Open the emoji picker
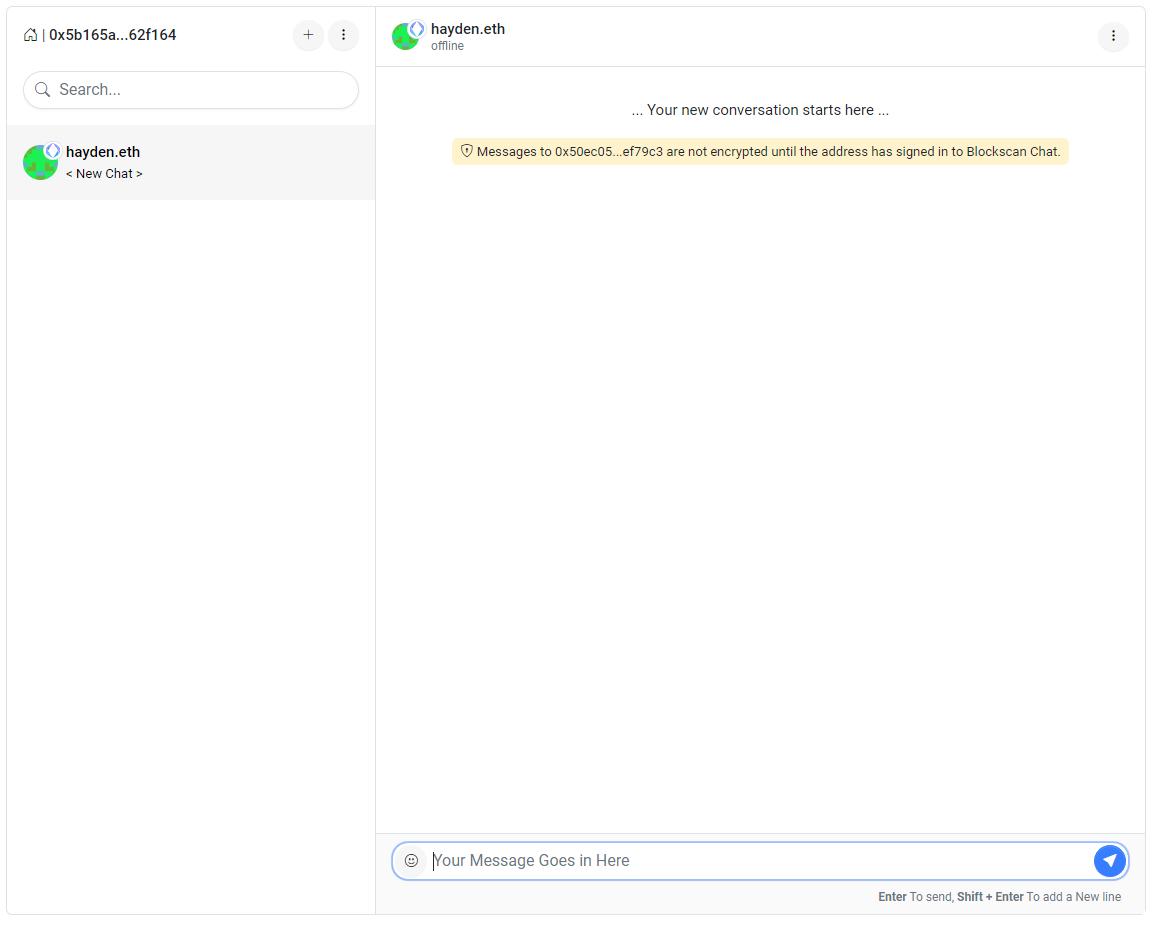Viewport: 1163px width, 925px height. 412,860
